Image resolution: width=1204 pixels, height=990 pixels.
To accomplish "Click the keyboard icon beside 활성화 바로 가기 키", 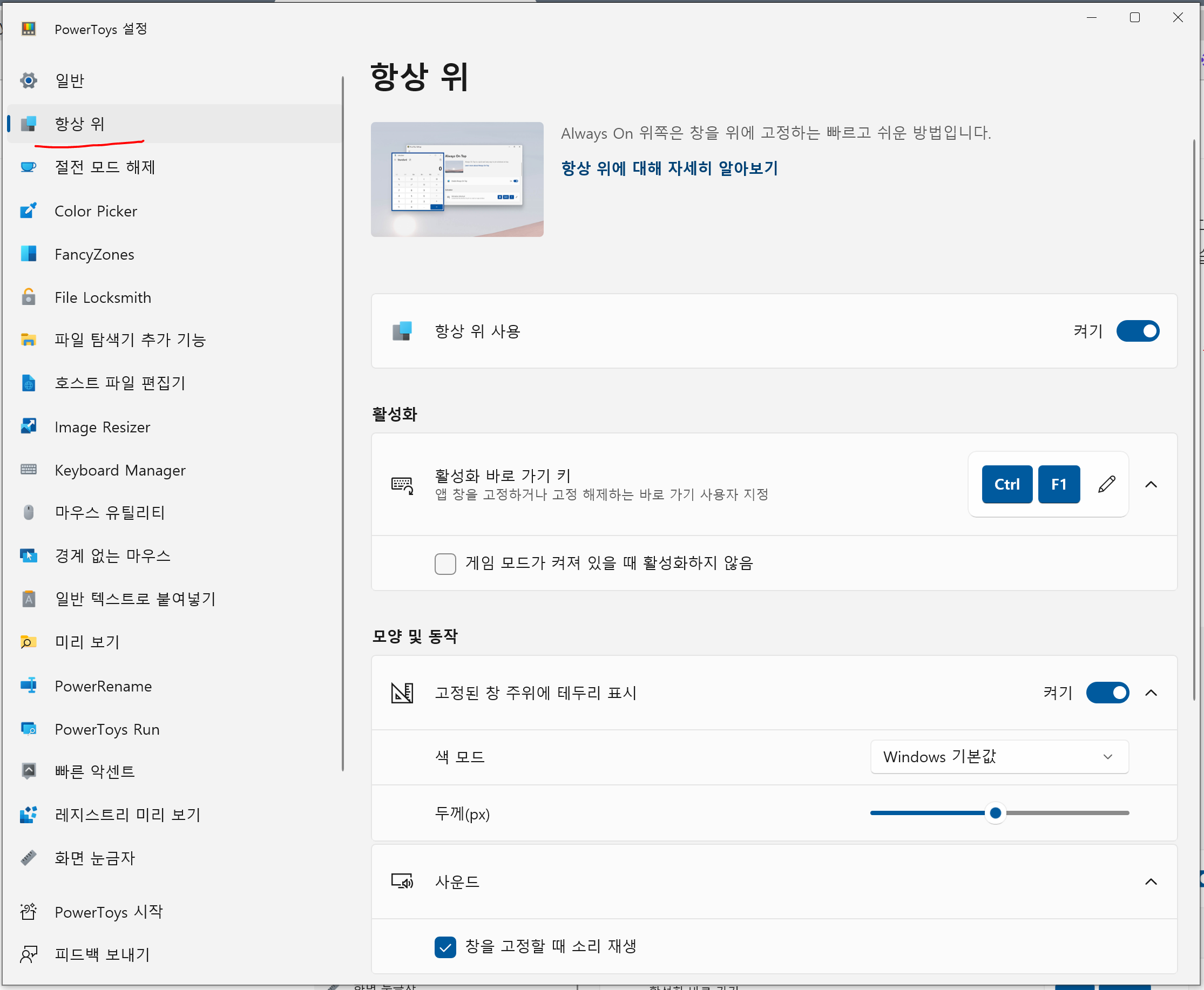I will point(402,485).
